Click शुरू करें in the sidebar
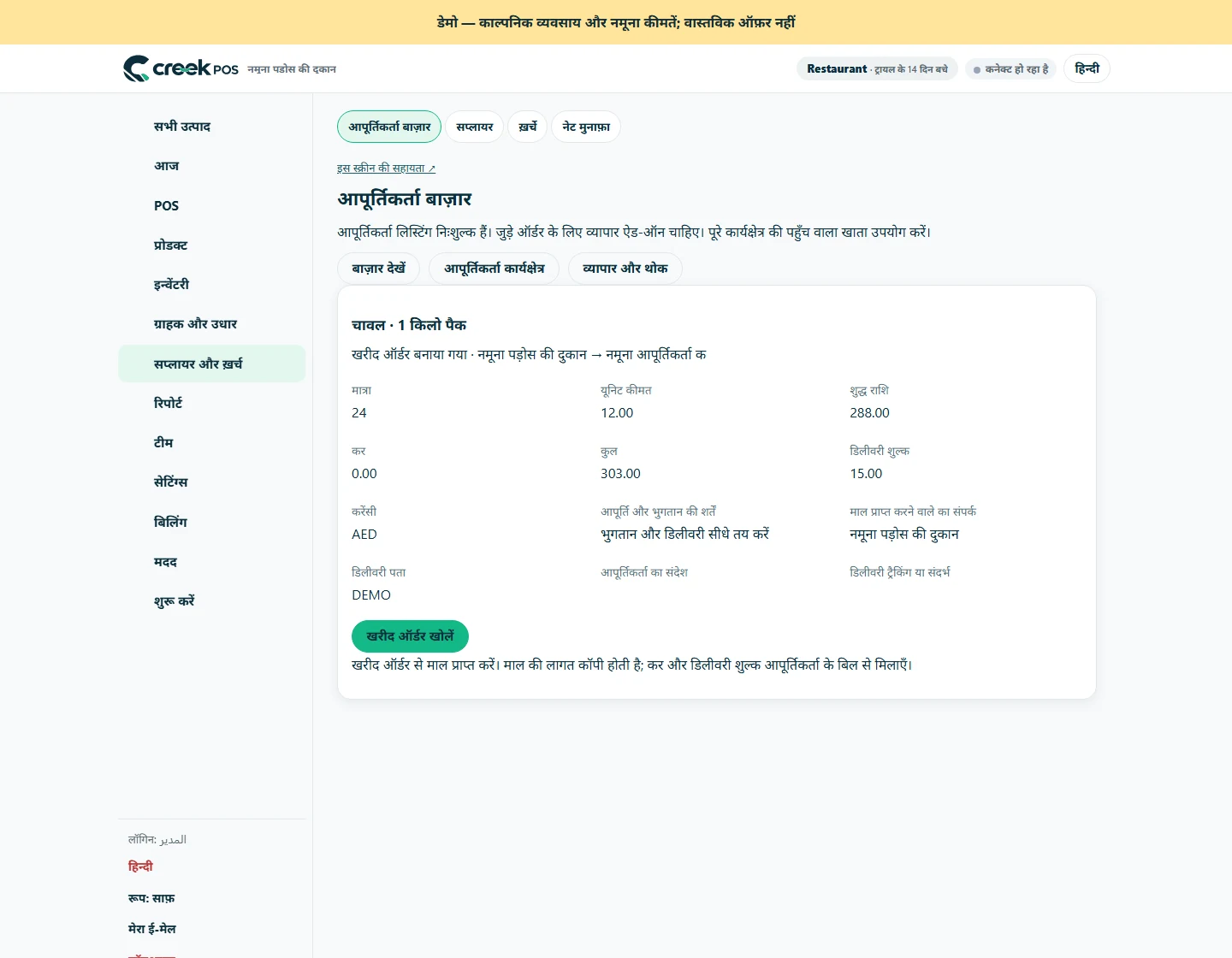This screenshot has height=958, width=1232. 211,601
